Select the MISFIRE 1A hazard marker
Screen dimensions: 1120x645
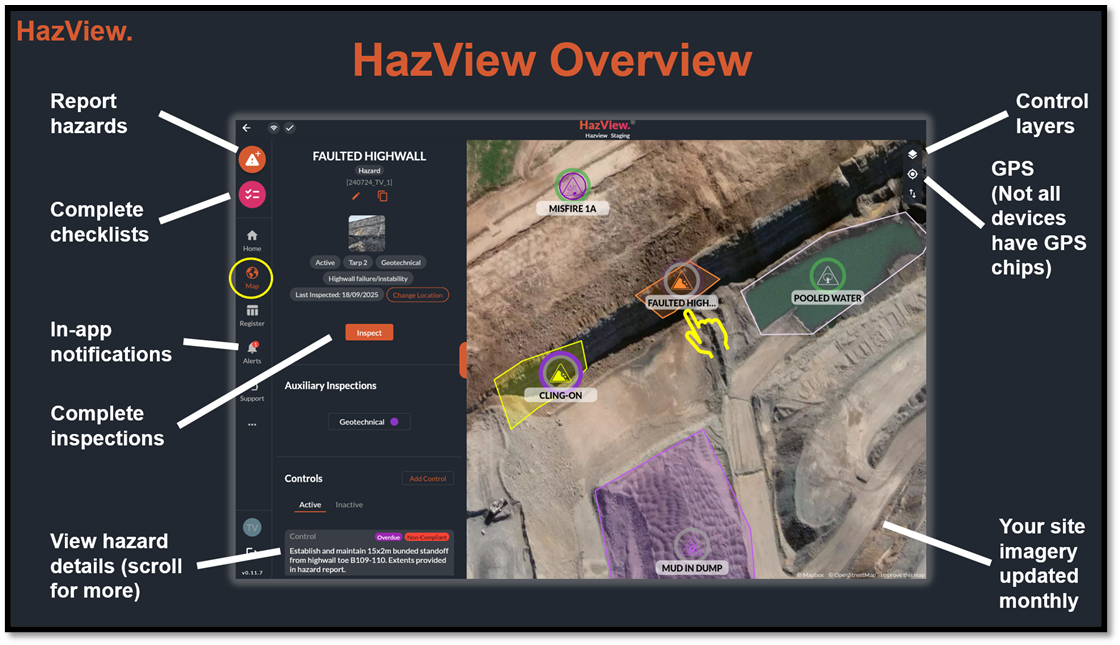572,186
